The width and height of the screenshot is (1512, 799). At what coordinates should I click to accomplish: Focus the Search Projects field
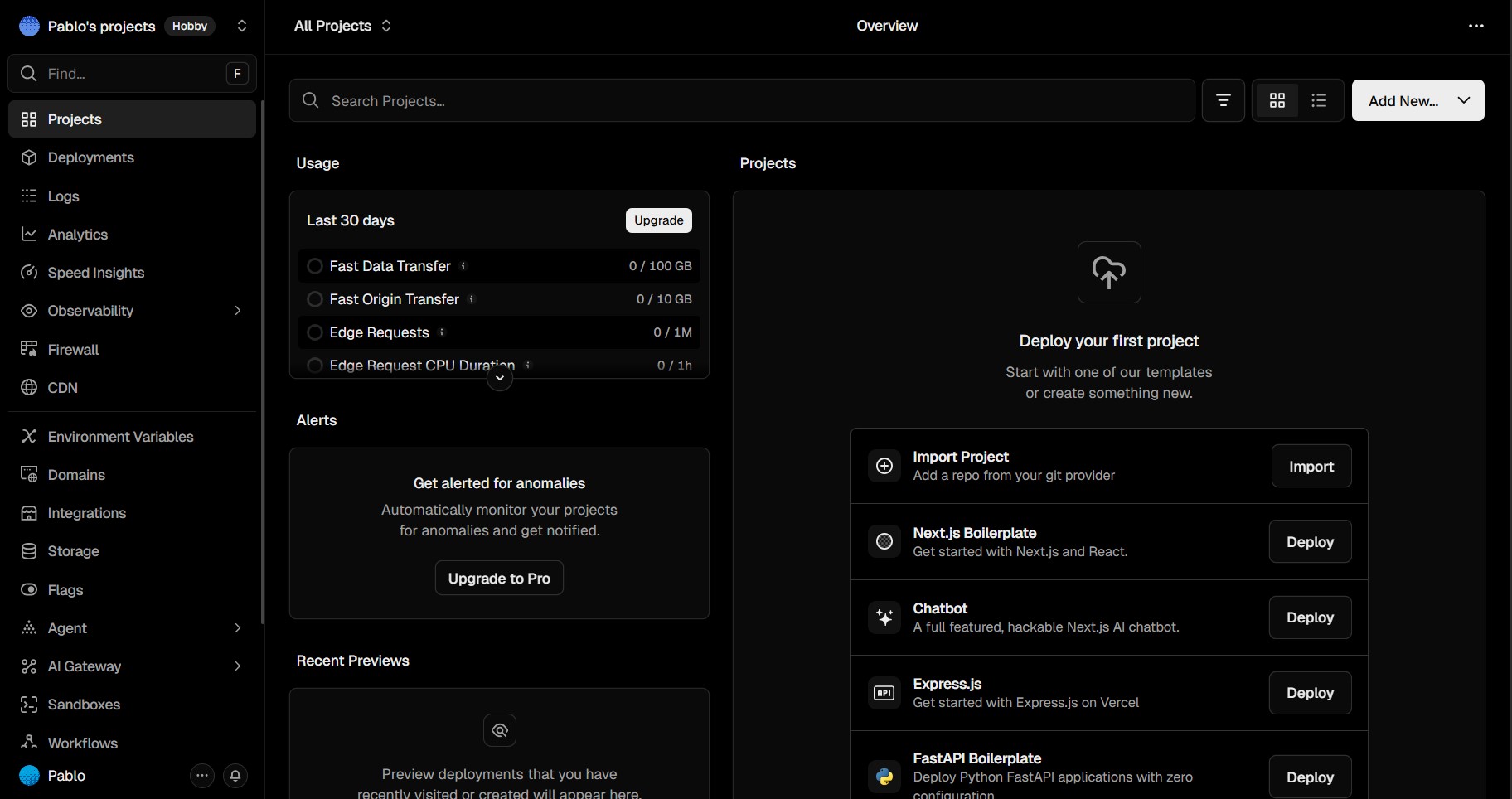742,100
